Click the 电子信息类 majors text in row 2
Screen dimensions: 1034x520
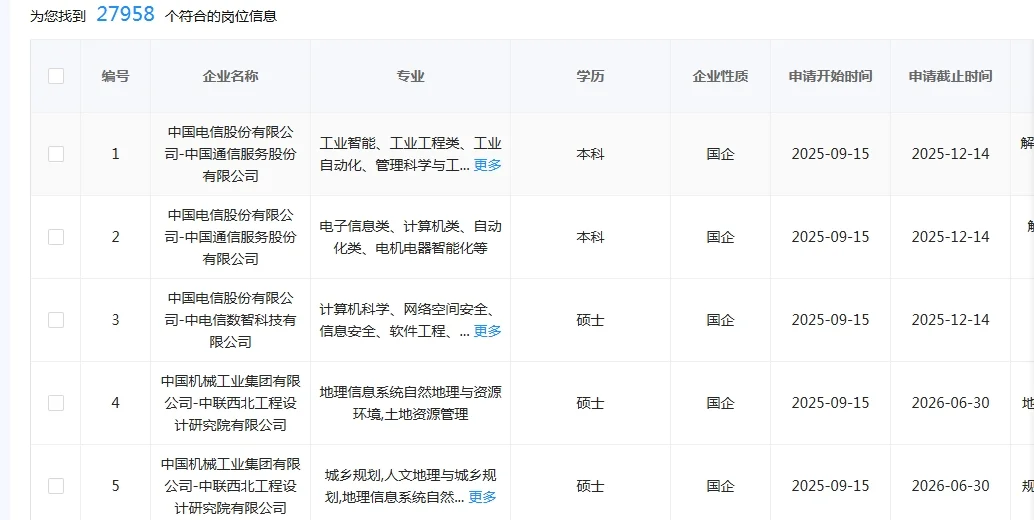coord(410,237)
